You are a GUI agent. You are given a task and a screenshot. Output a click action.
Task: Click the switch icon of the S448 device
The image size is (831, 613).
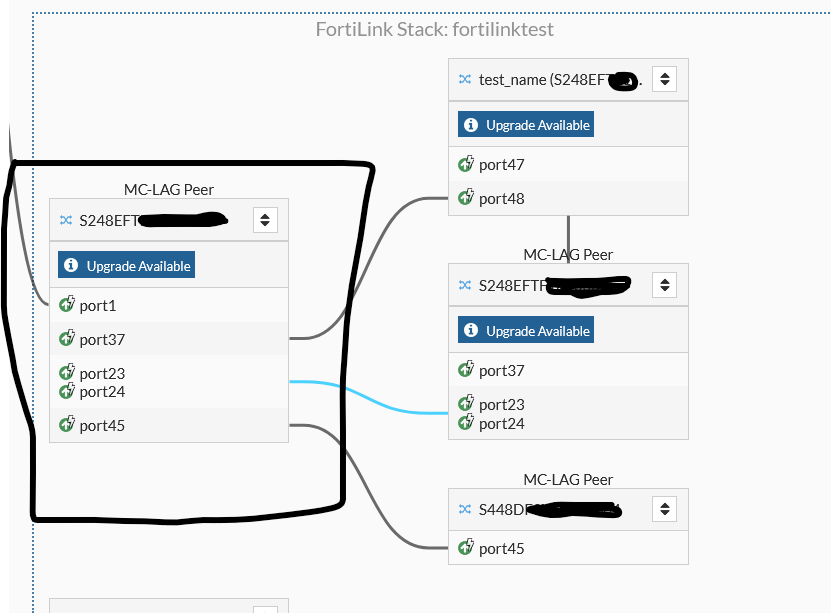pyautogui.click(x=465, y=510)
